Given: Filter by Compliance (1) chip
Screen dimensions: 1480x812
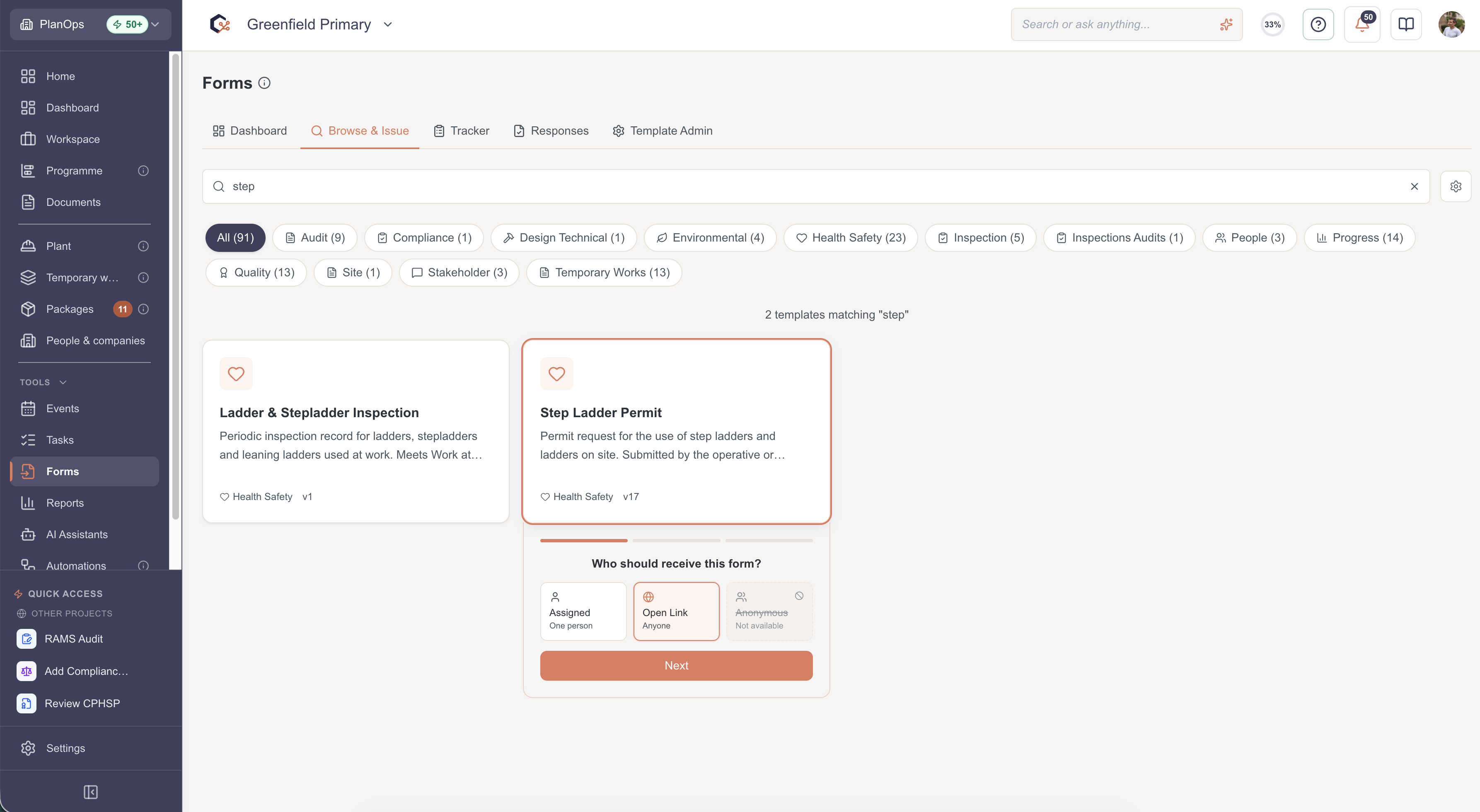Looking at the screenshot, I should pyautogui.click(x=424, y=237).
